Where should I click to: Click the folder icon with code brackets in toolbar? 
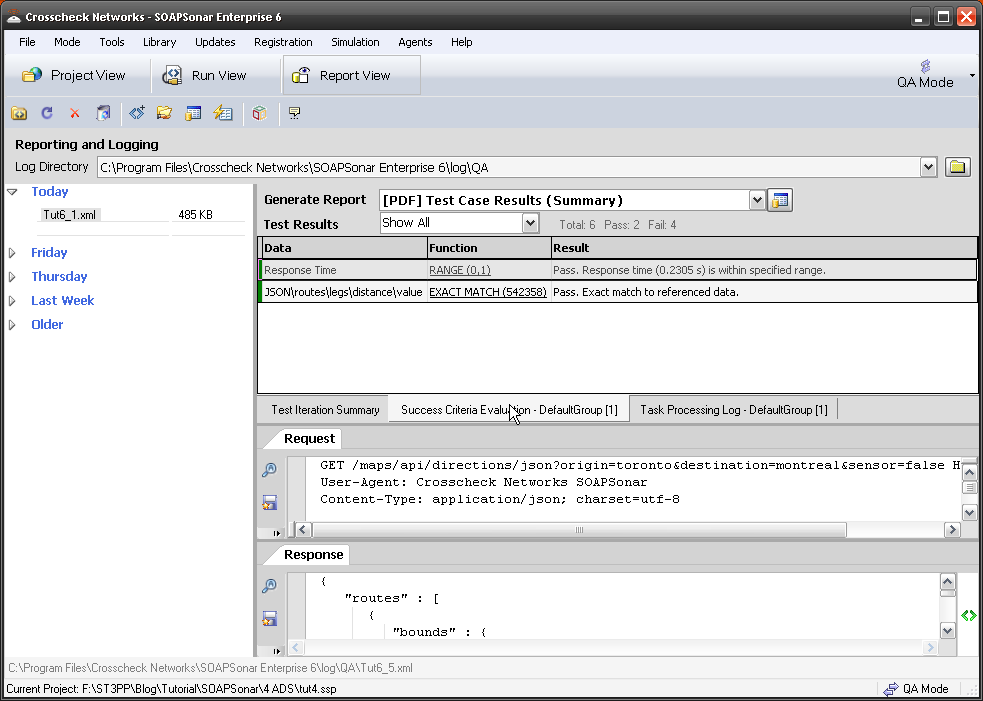pos(19,113)
